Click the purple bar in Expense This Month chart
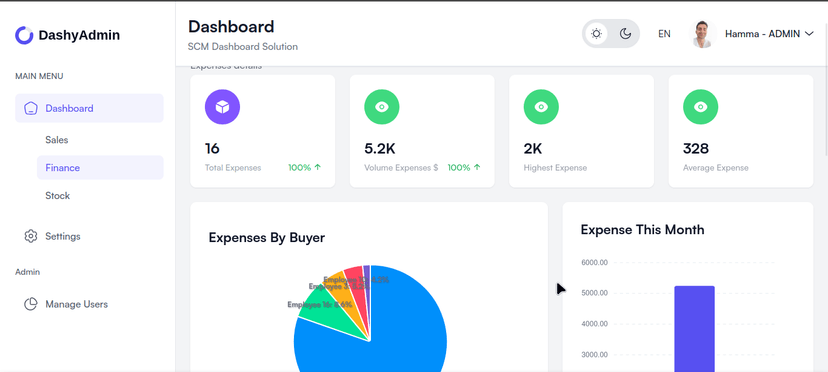The height and width of the screenshot is (372, 828). coord(694,329)
